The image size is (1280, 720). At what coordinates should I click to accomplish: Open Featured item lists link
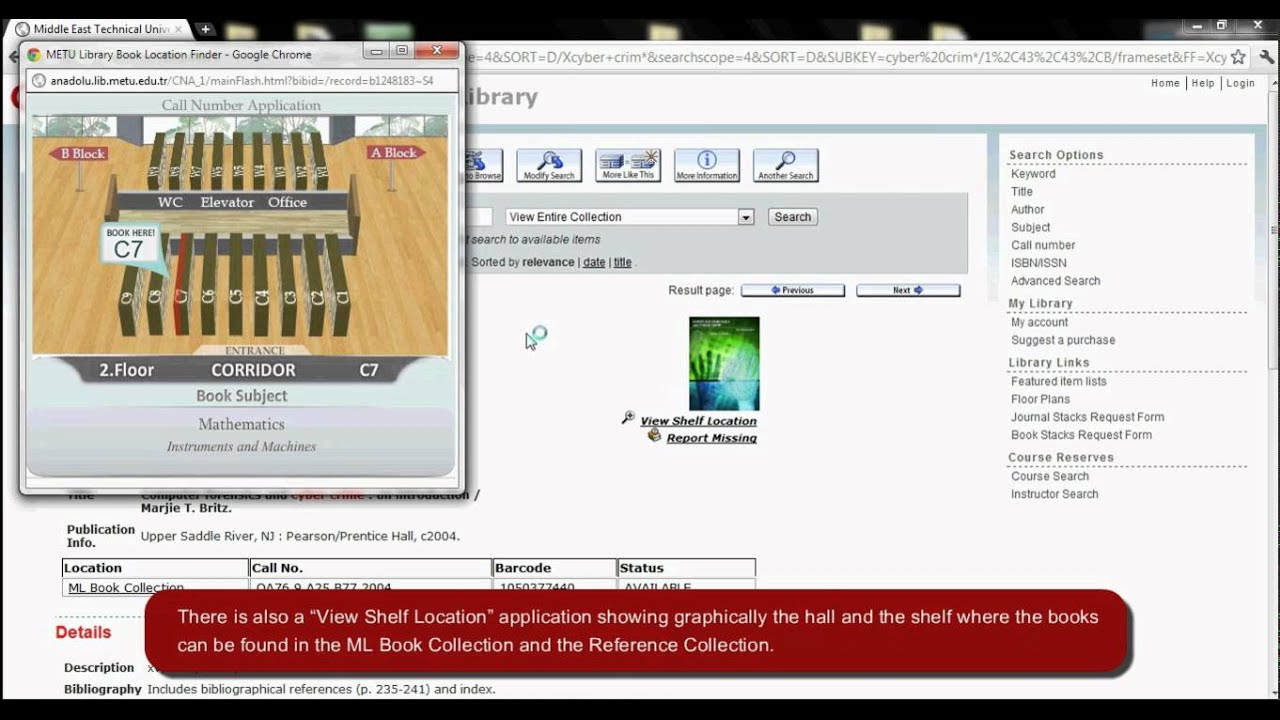pyautogui.click(x=1058, y=381)
